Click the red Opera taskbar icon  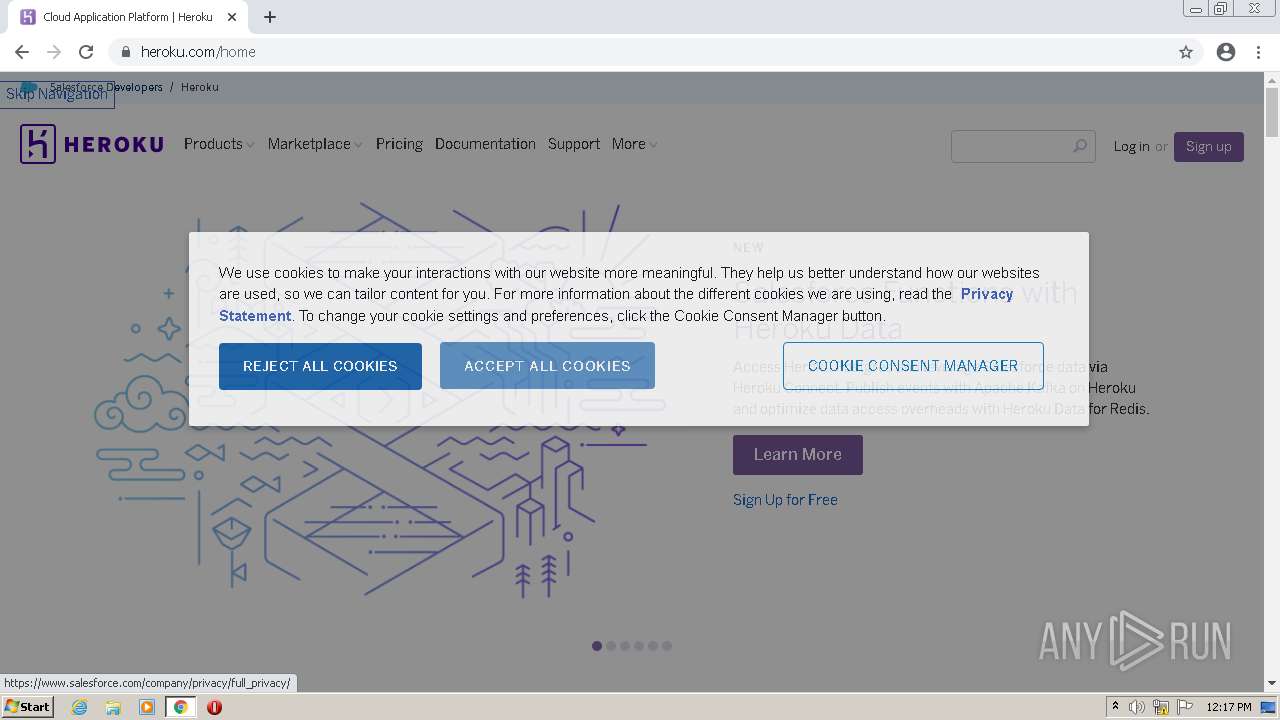click(214, 707)
